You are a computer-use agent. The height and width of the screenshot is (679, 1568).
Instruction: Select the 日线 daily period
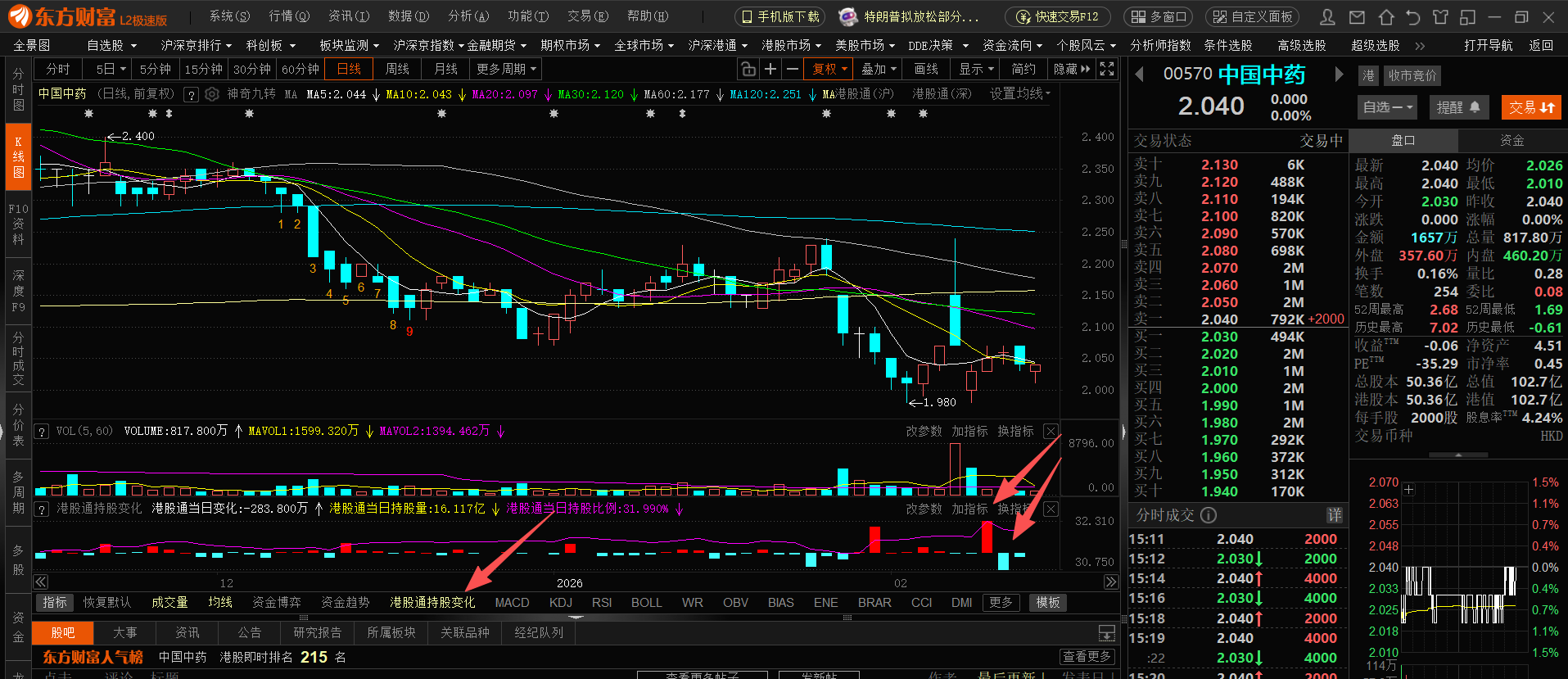click(x=349, y=70)
